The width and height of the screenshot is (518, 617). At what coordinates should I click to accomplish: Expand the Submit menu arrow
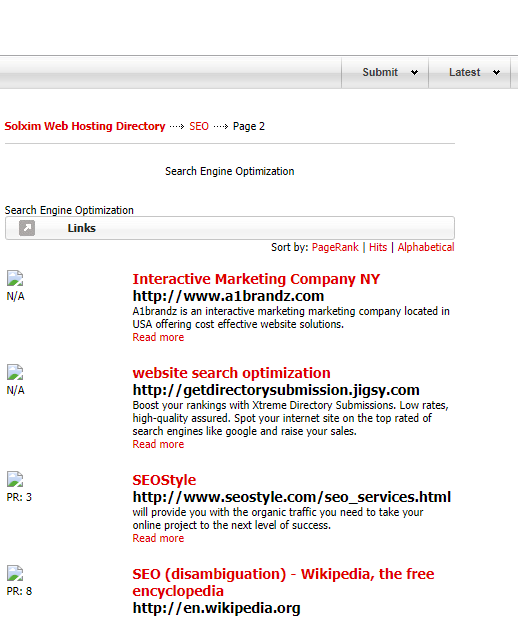coord(414,72)
